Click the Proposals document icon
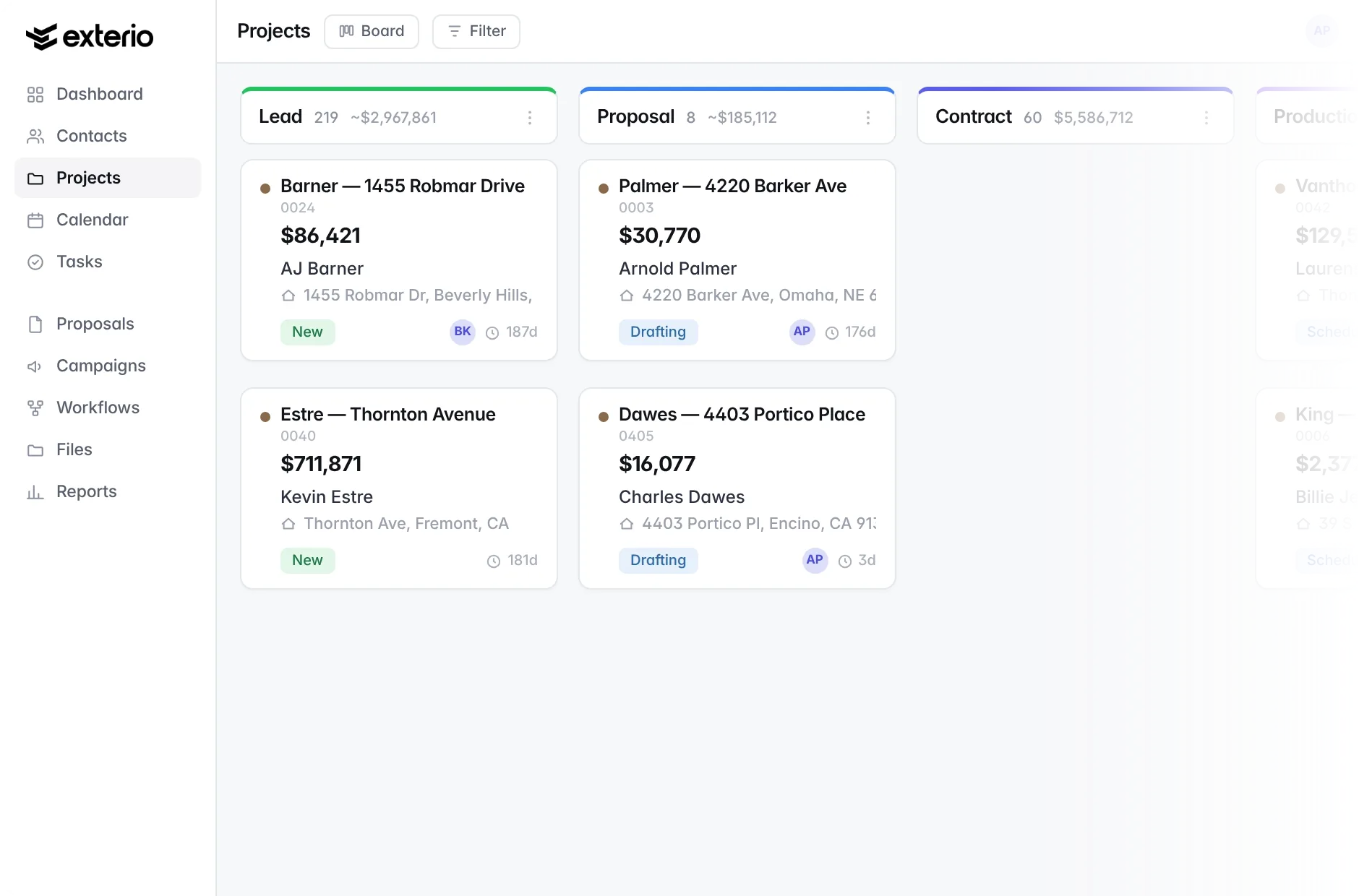 tap(35, 324)
